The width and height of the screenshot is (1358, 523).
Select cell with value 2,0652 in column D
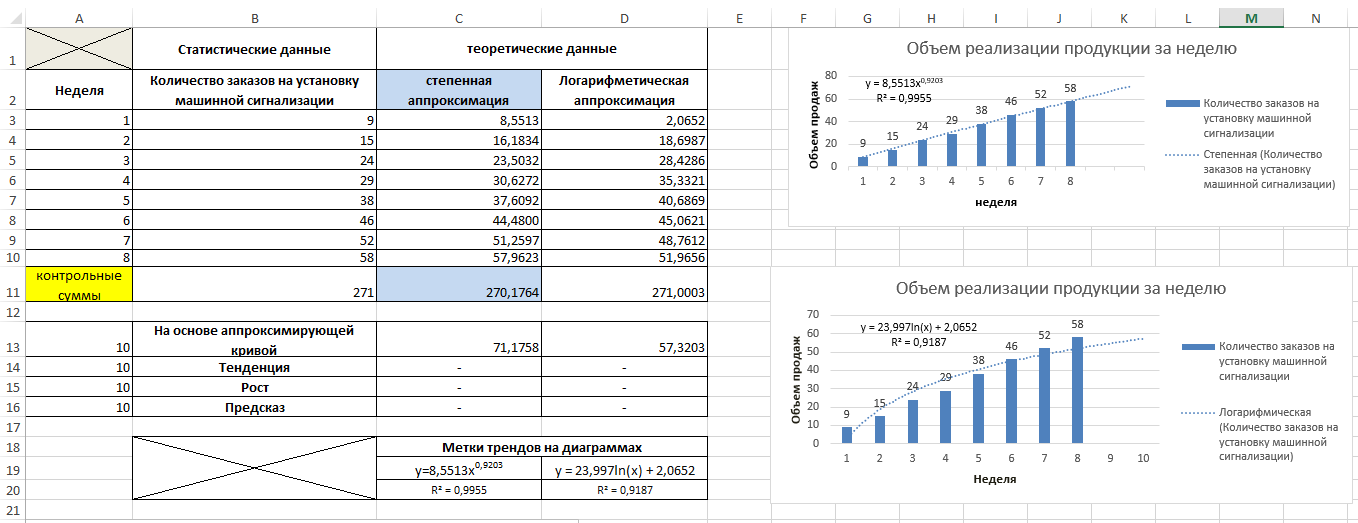(x=625, y=121)
